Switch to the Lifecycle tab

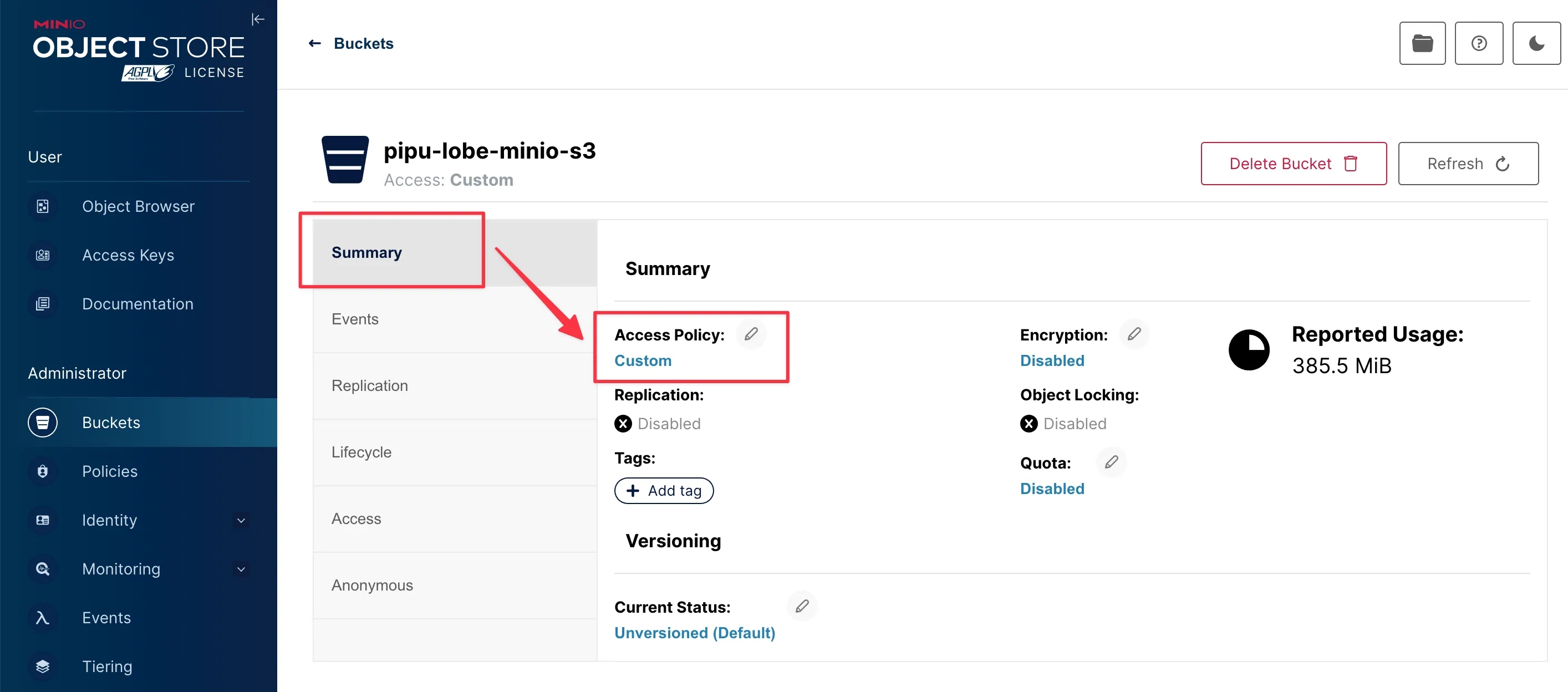coord(361,452)
